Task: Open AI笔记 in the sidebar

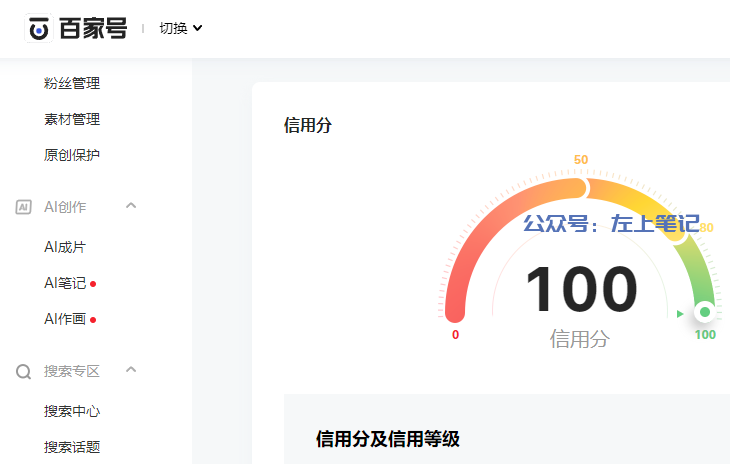Action: [x=65, y=283]
